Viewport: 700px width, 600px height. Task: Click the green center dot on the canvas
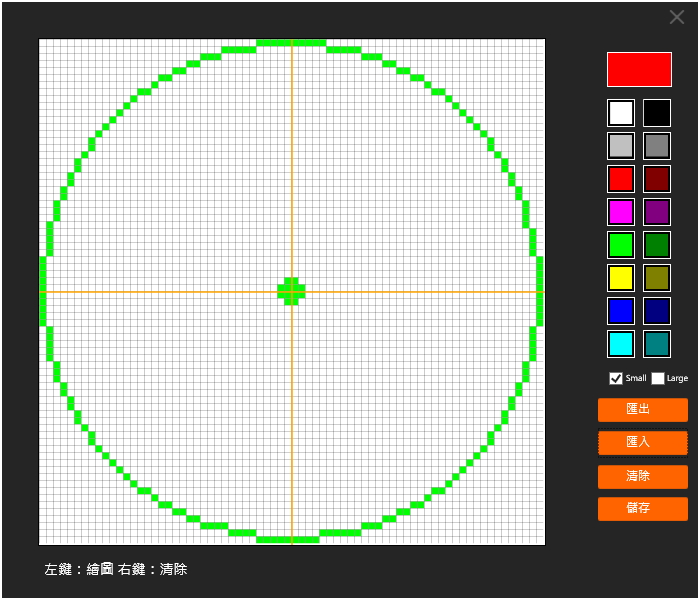(292, 292)
